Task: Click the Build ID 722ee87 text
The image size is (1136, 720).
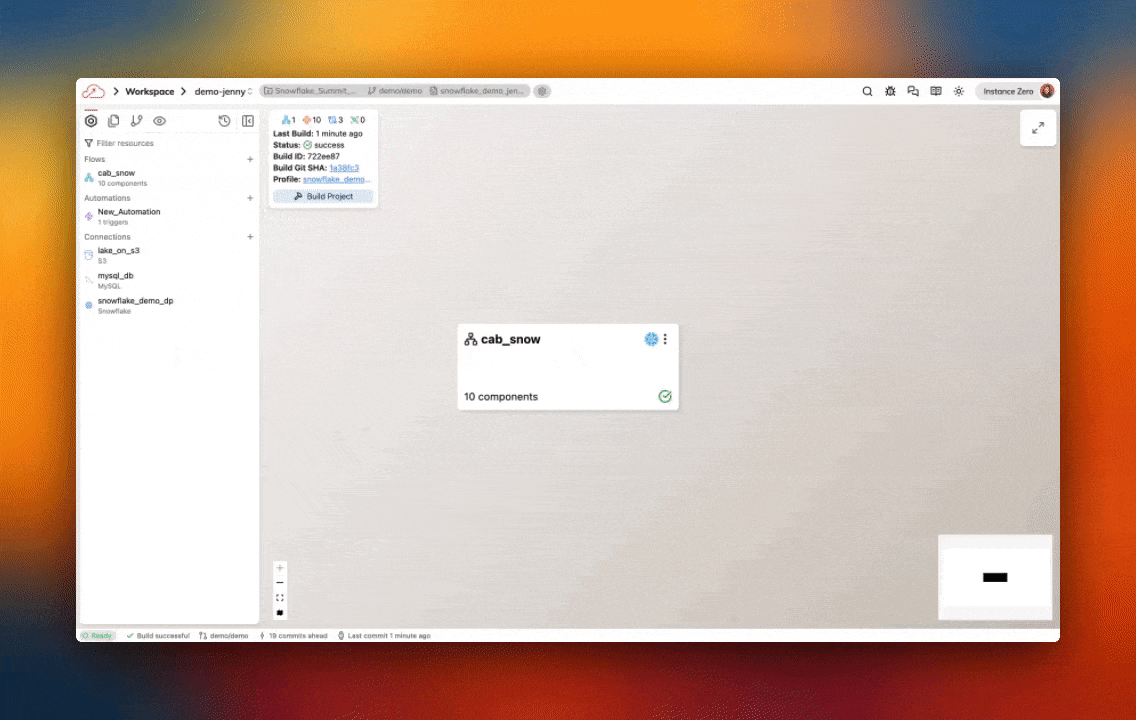Action: coord(306,156)
